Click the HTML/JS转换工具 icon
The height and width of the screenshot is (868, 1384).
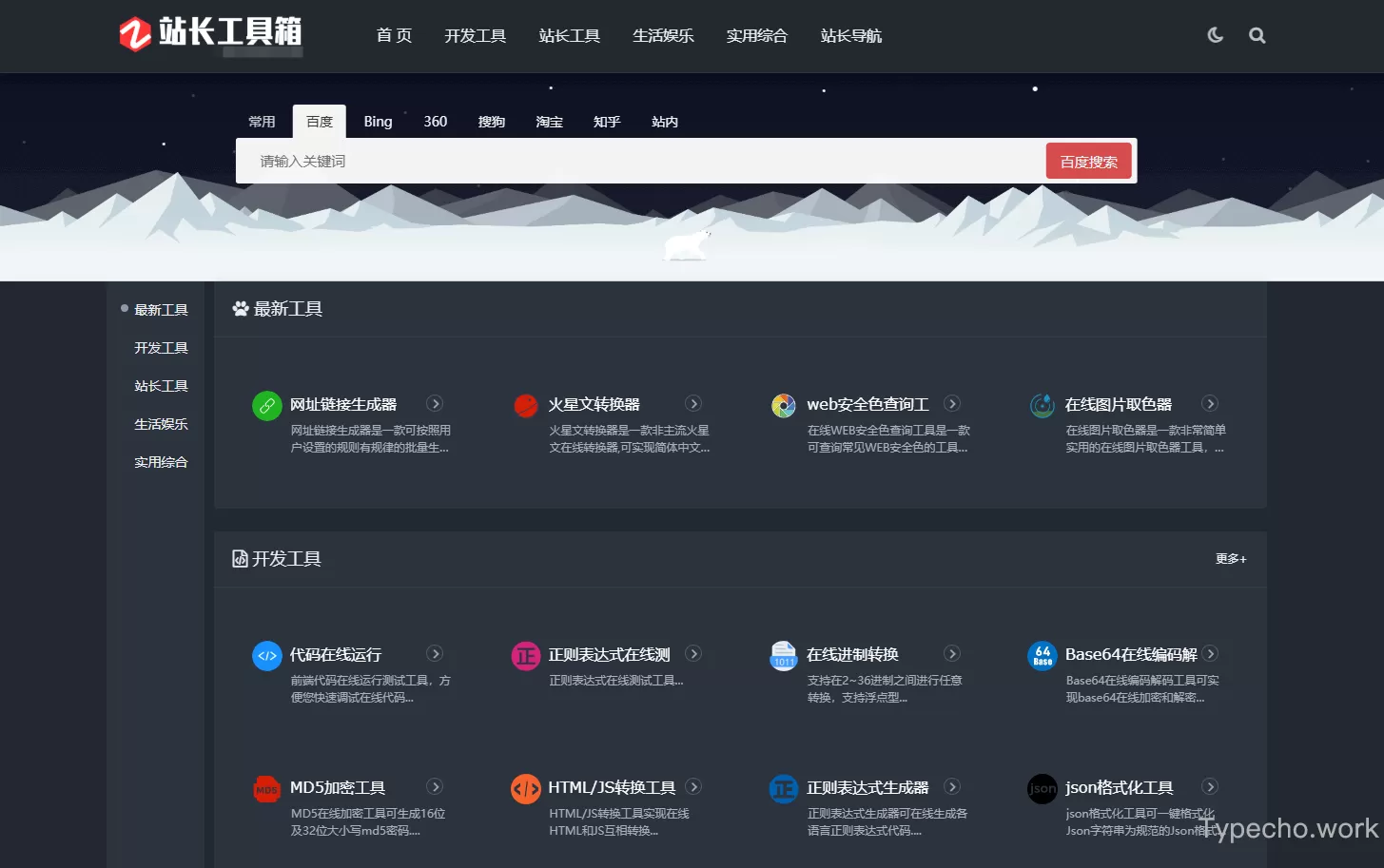[525, 788]
